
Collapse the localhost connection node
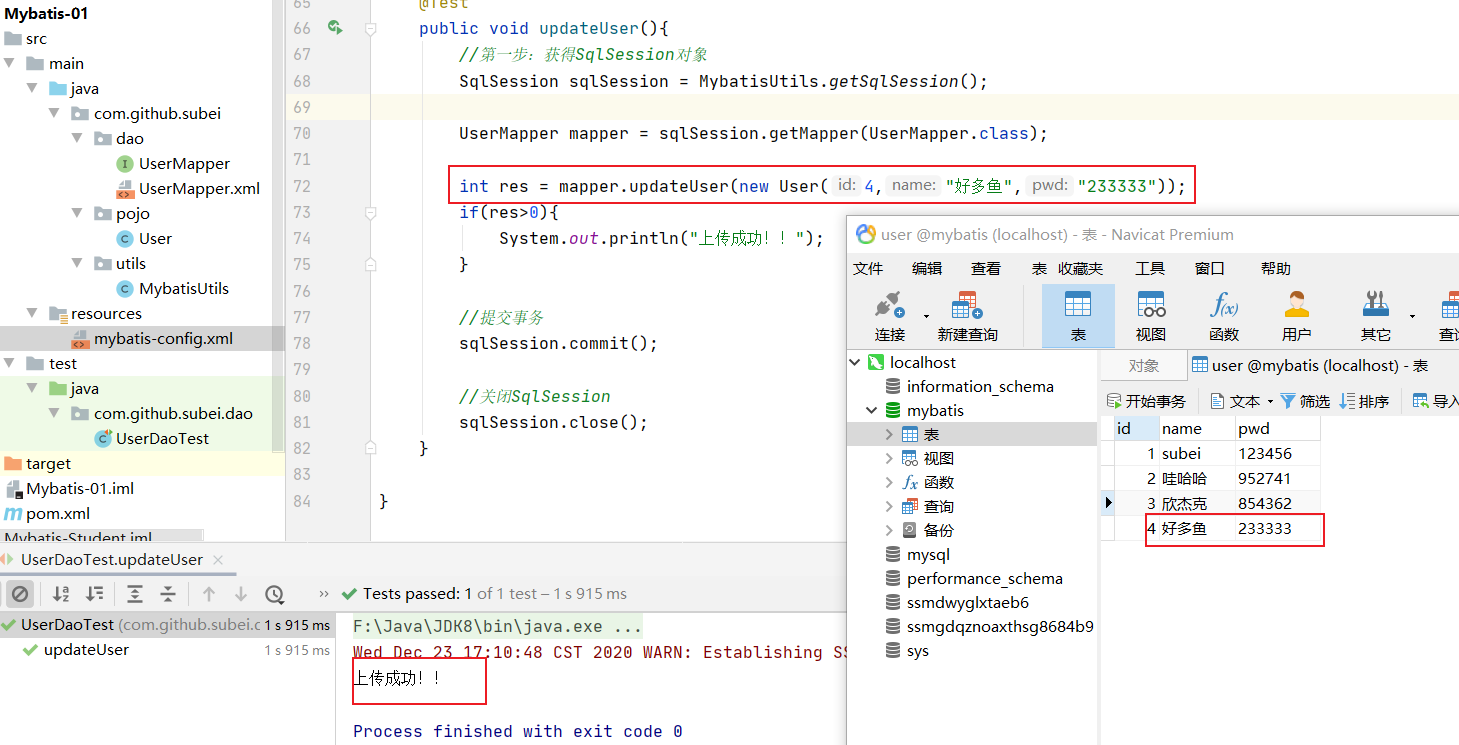click(855, 363)
